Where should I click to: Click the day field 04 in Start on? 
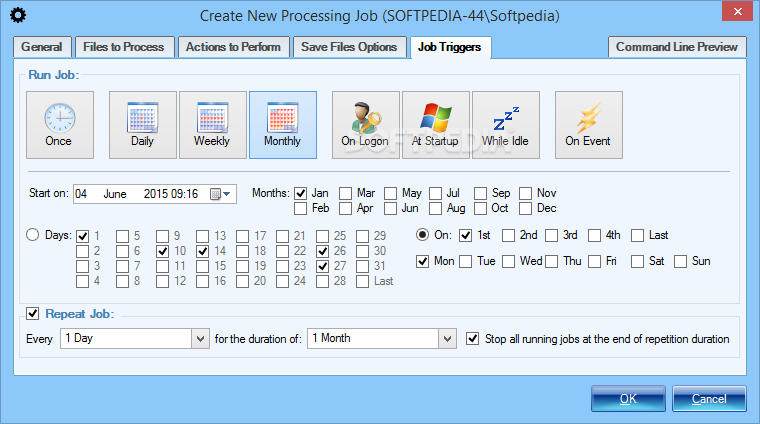coord(81,194)
